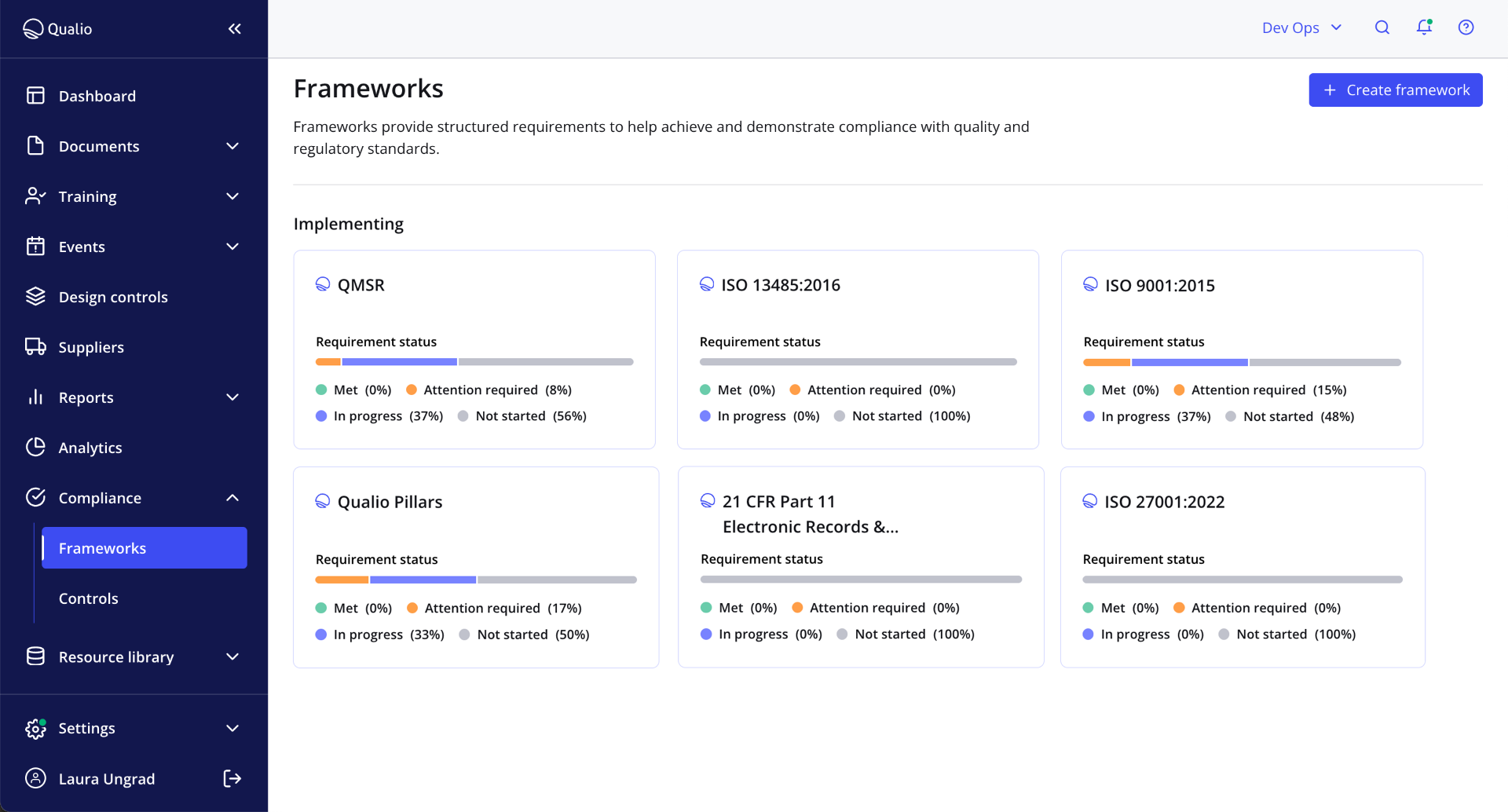Click the Qualio logo in the top left
1508x812 pixels.
tap(57, 28)
